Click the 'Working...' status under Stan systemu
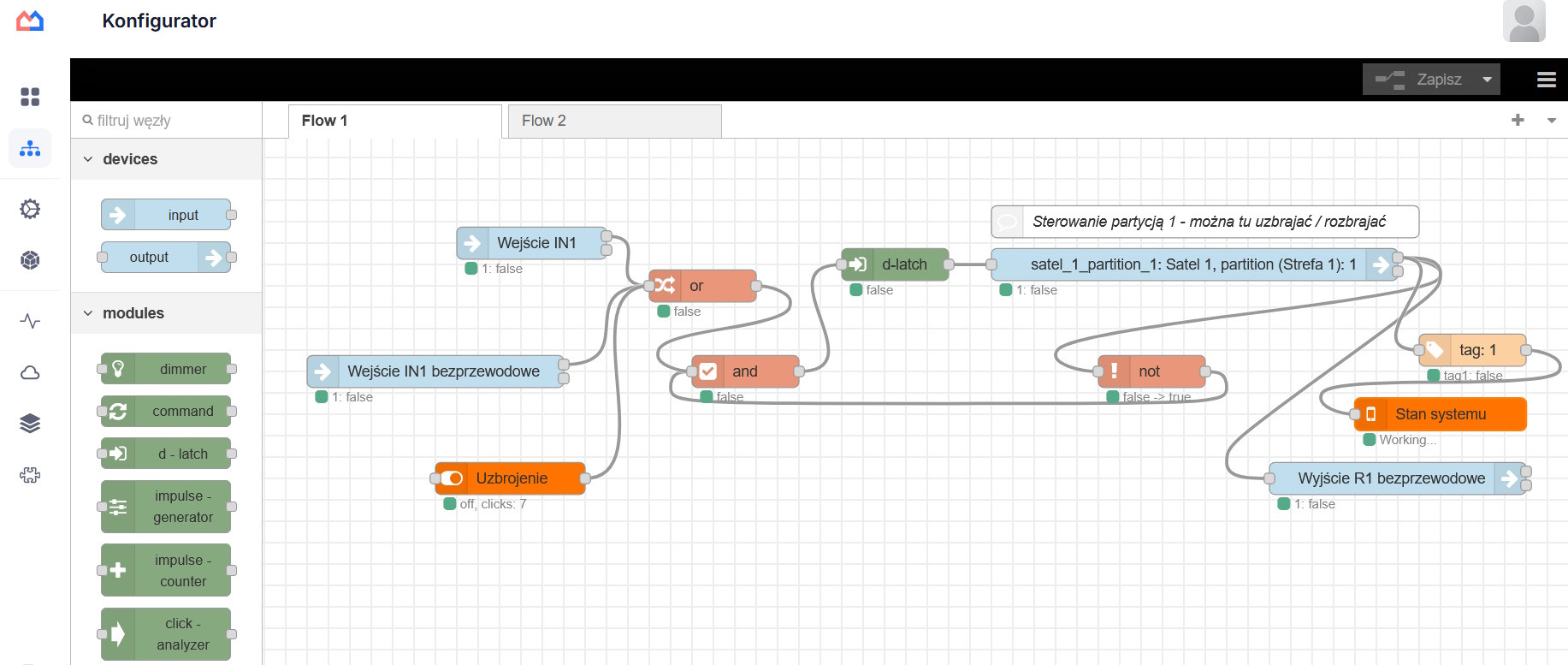 click(1407, 440)
